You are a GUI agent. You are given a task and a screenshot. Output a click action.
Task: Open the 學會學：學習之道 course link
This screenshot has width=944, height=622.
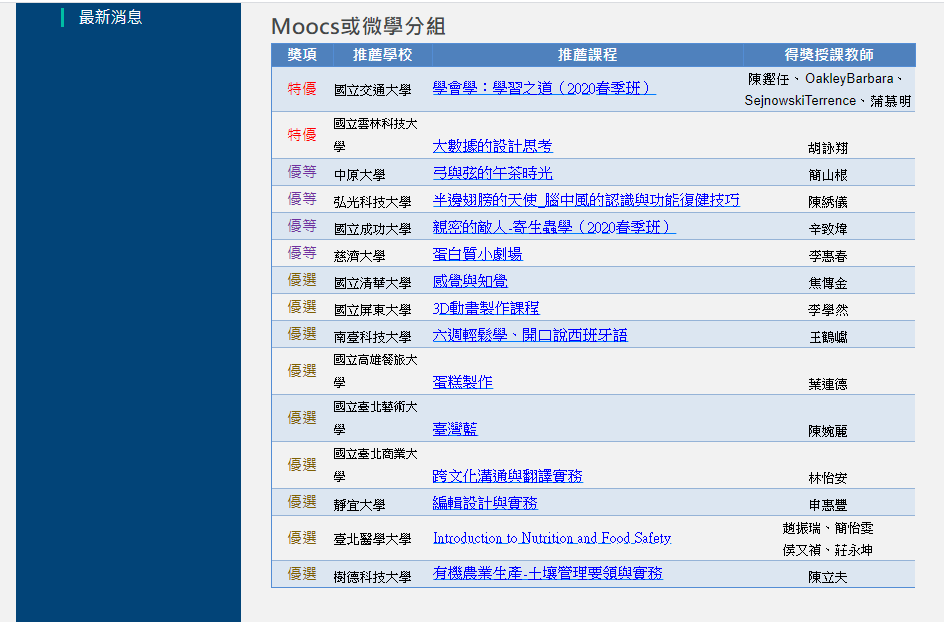(543, 88)
